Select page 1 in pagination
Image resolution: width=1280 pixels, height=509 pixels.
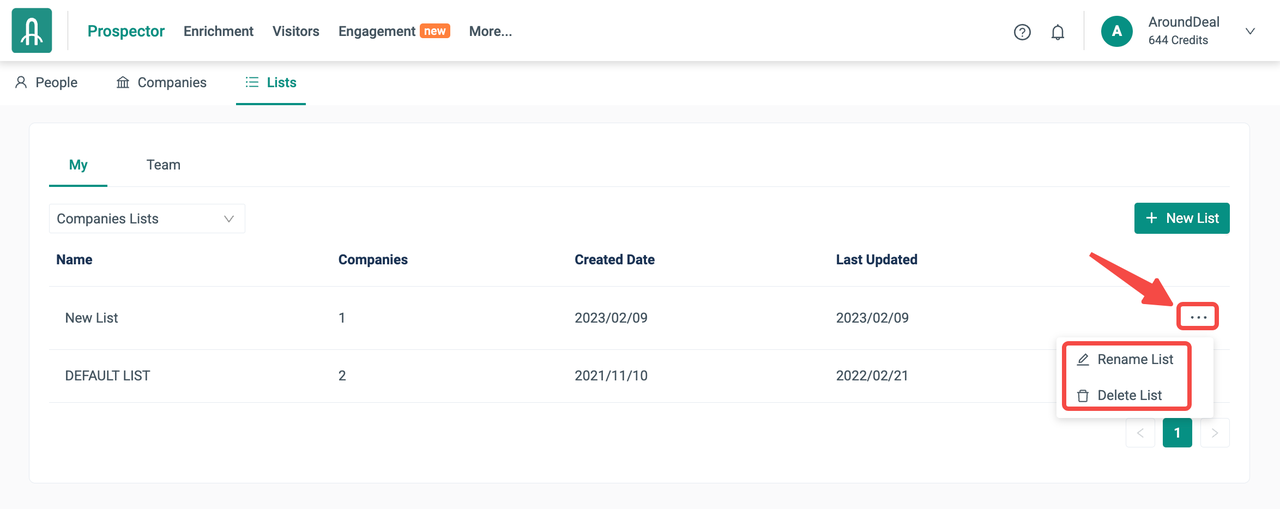tap(1177, 433)
